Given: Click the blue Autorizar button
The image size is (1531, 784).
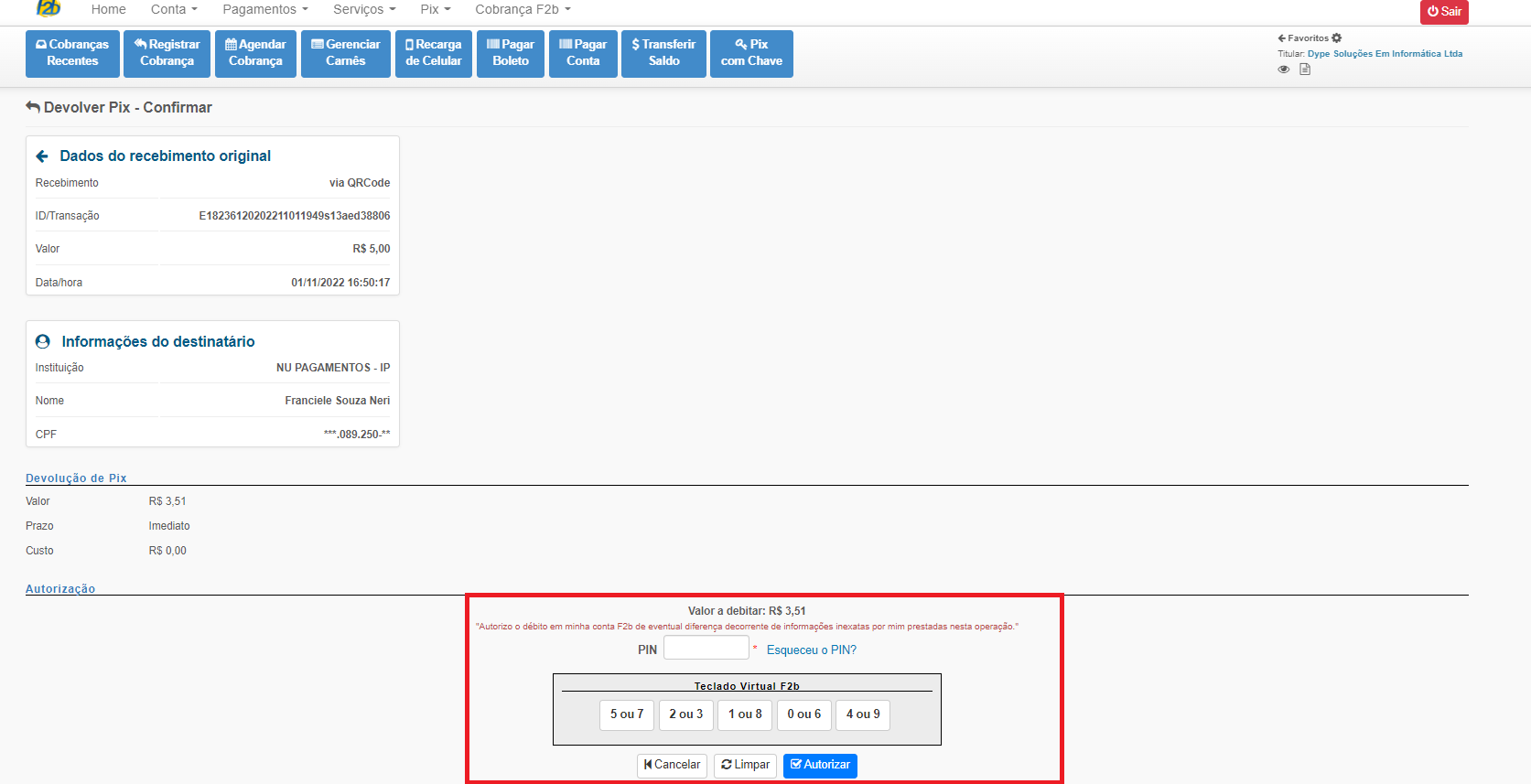Looking at the screenshot, I should [820, 766].
